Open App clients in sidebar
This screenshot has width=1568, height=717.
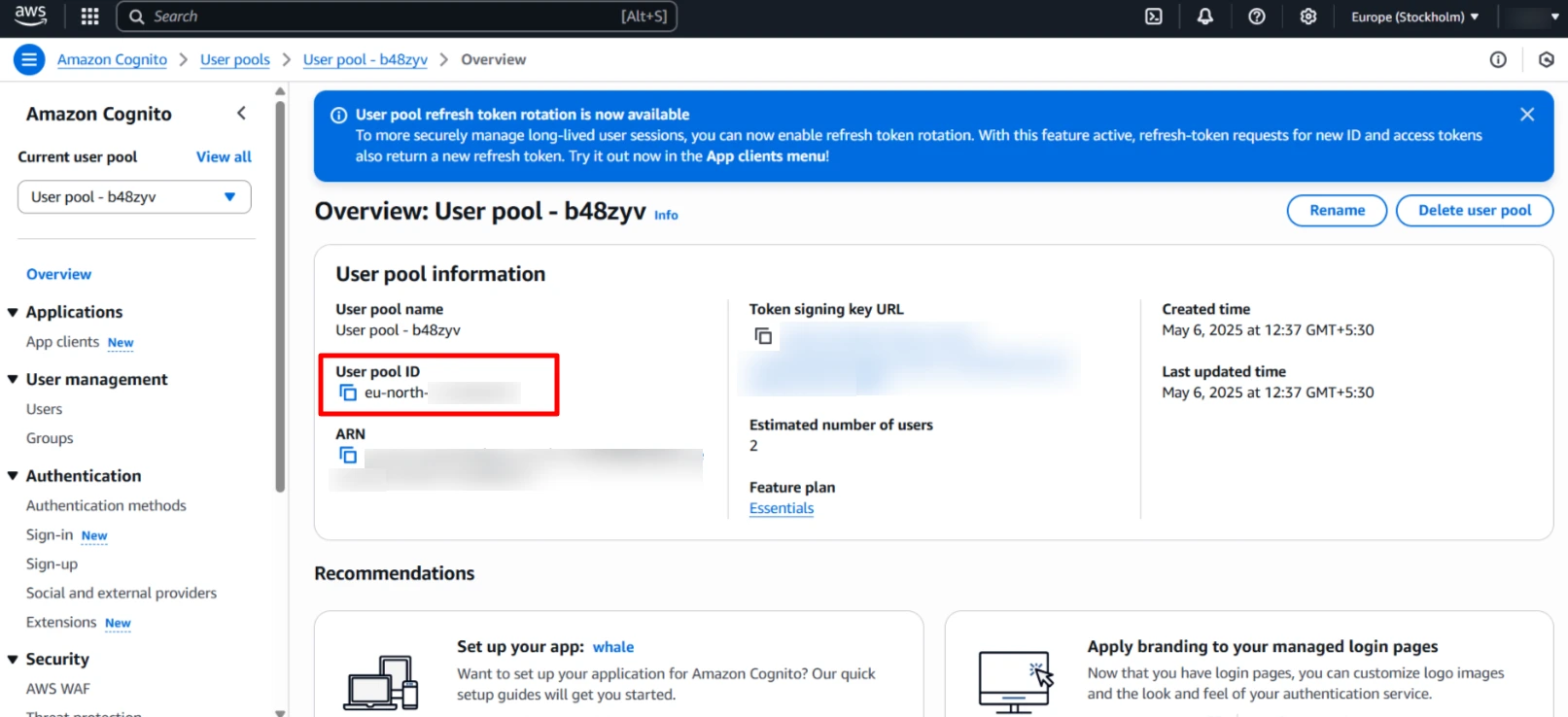coord(62,342)
